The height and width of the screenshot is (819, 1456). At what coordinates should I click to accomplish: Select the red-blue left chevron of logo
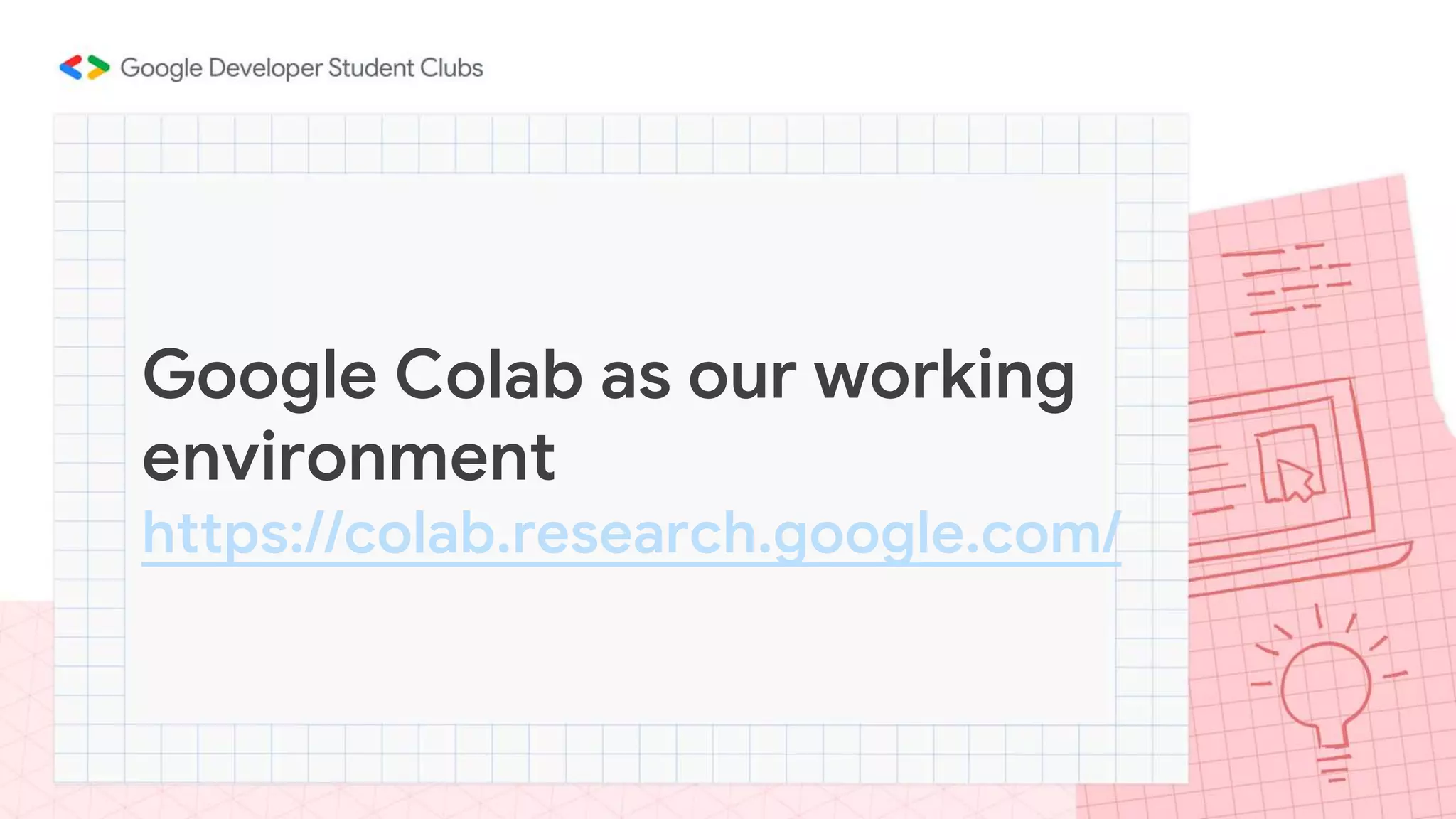click(71, 68)
